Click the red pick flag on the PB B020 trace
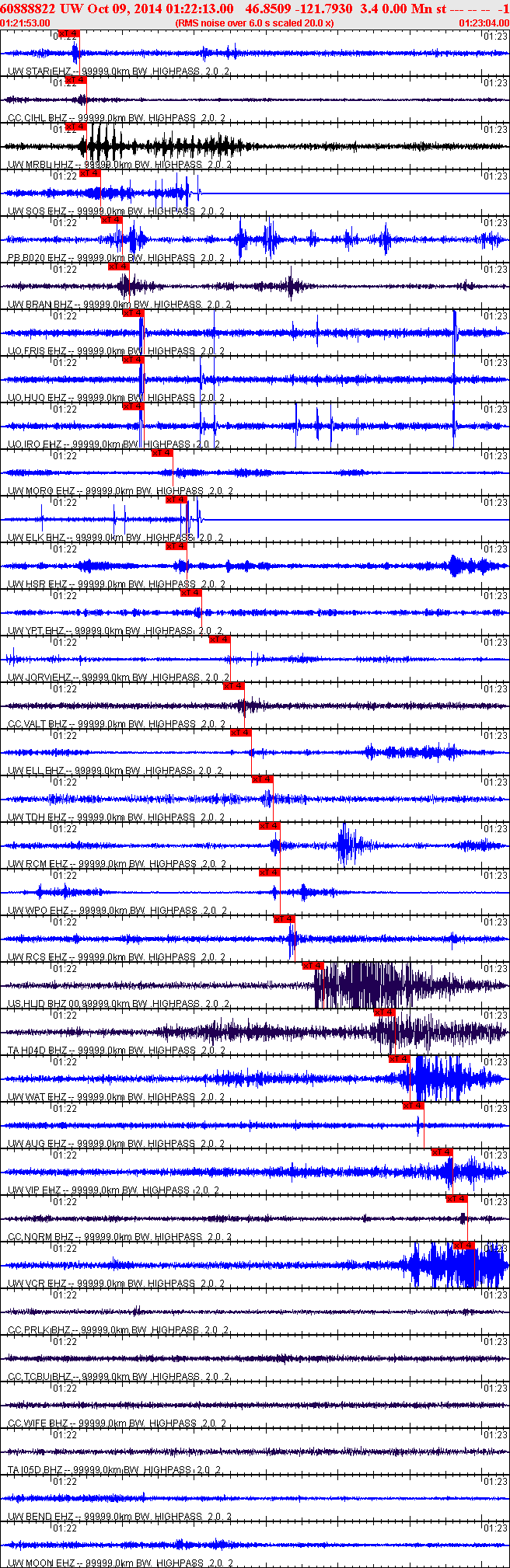This screenshot has height=1568, width=510. (x=112, y=220)
